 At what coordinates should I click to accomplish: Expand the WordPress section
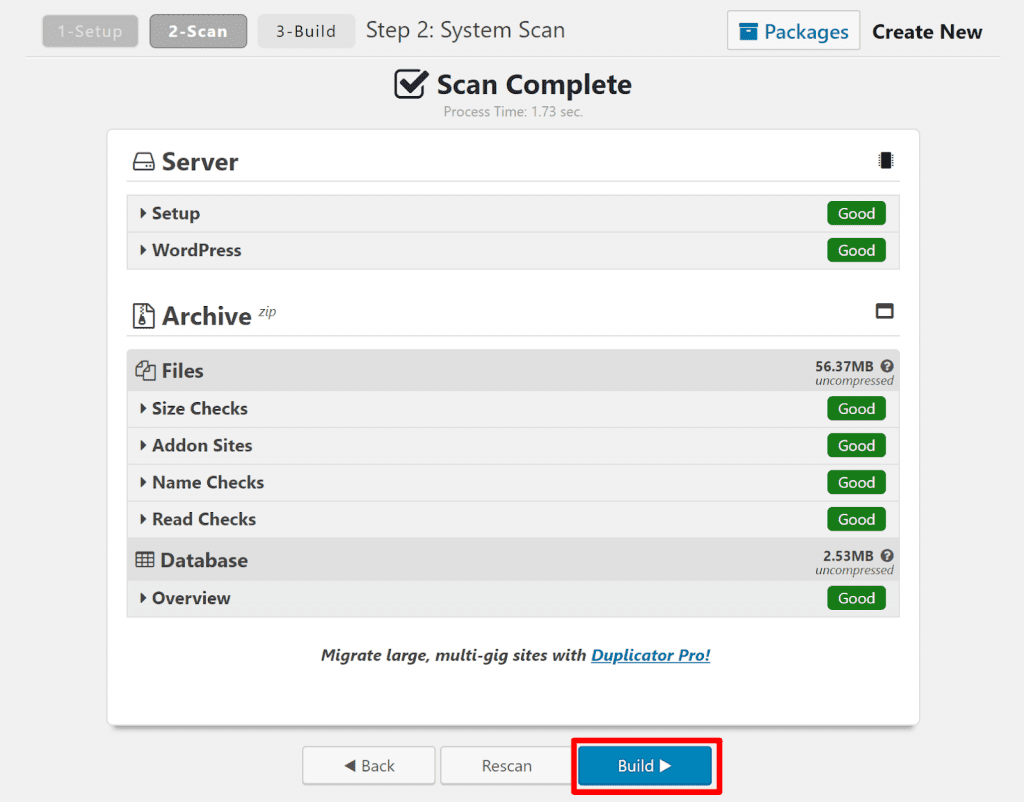point(196,251)
